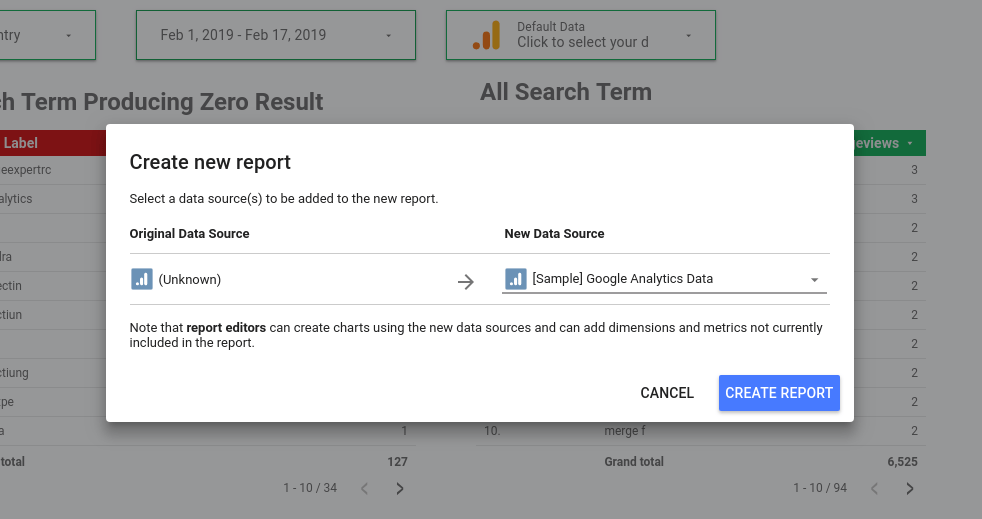Click the Unknown original data source icon
The width and height of the screenshot is (982, 519).
142,279
